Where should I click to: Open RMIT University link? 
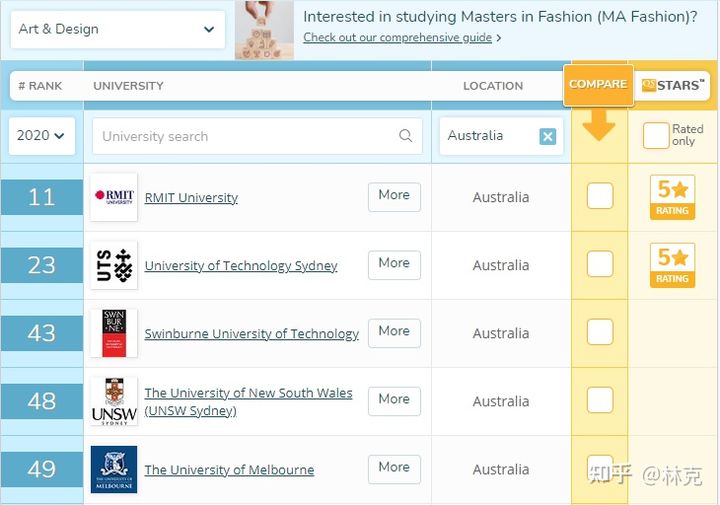(x=191, y=198)
